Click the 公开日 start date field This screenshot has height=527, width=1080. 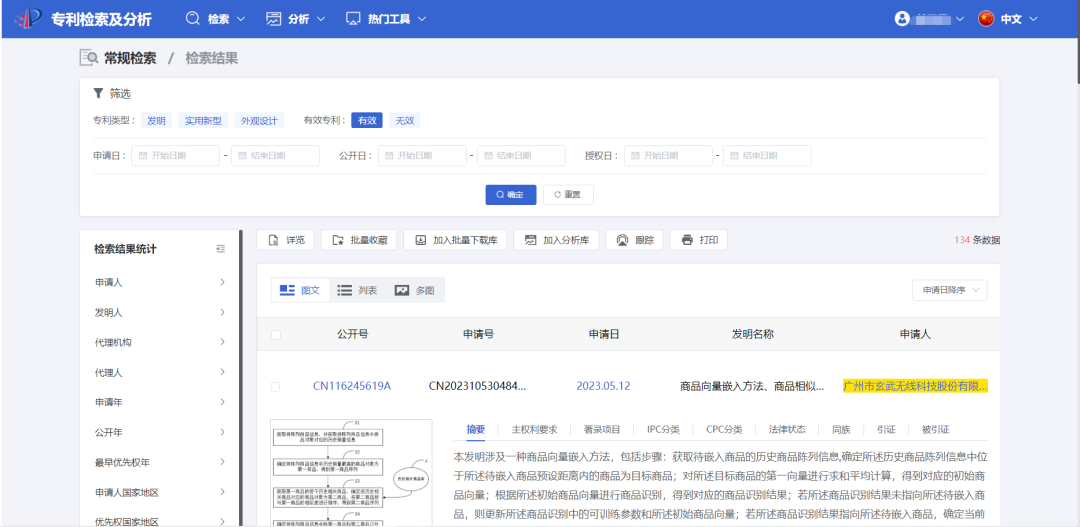(x=422, y=156)
